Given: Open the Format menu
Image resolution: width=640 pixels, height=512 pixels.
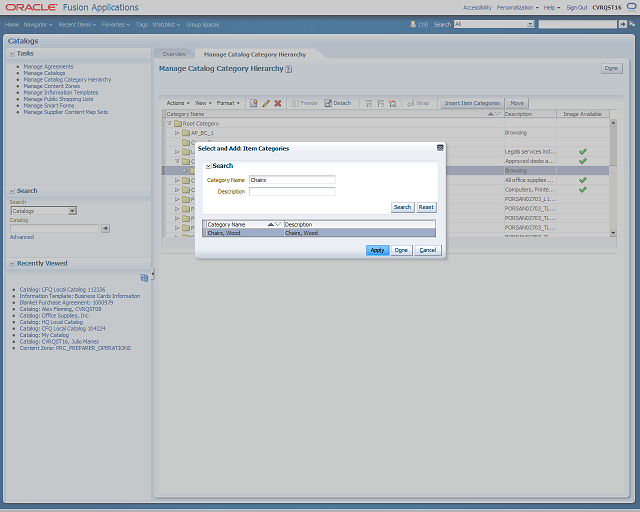Looking at the screenshot, I should click(x=228, y=103).
